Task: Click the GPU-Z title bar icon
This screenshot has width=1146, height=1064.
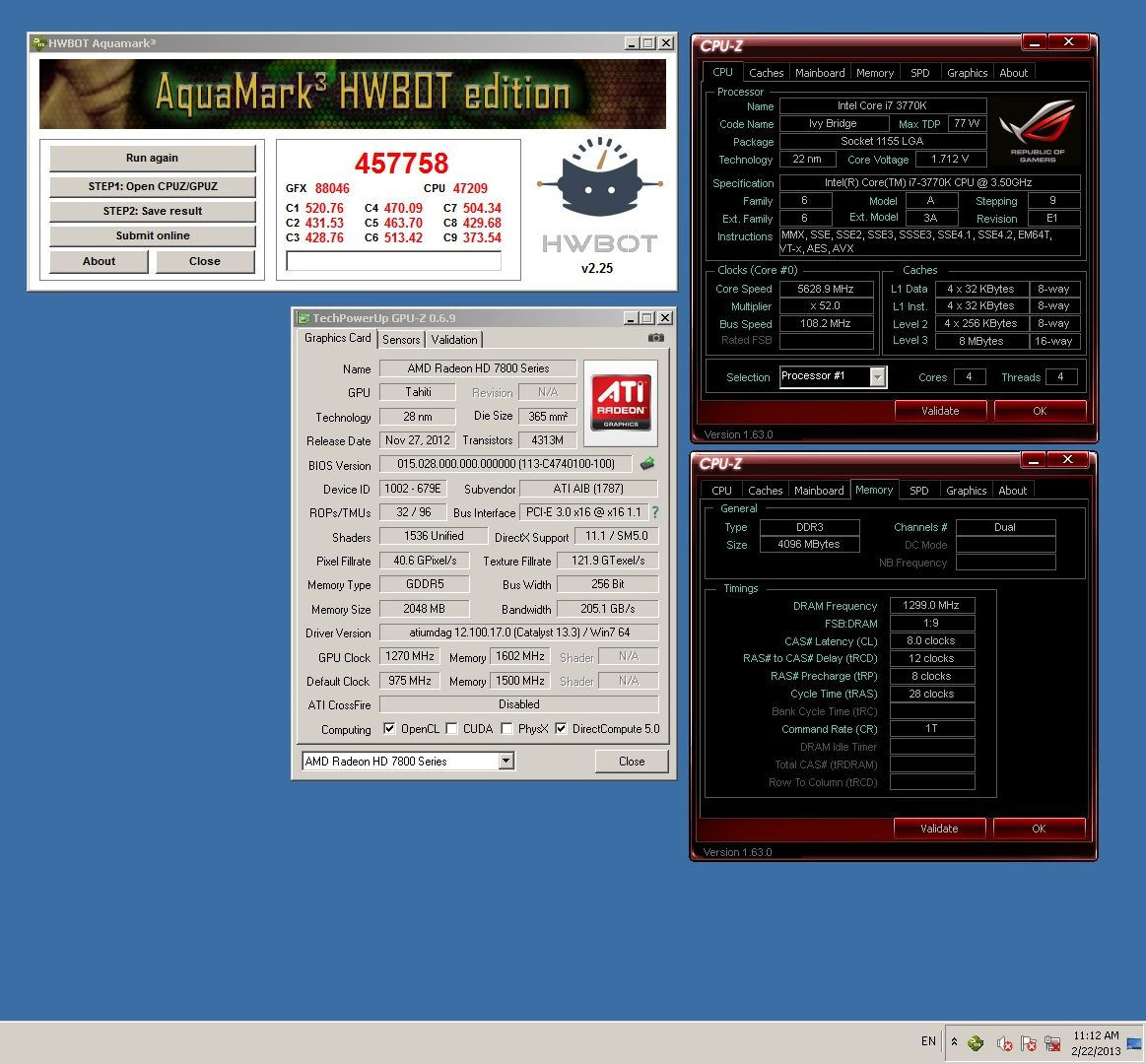Action: click(303, 318)
